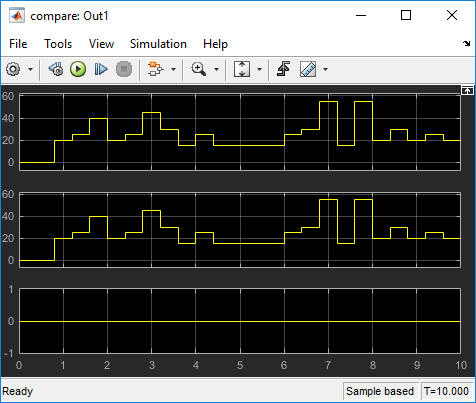
Task: Open the measurements dropdown arrow
Action: click(326, 69)
